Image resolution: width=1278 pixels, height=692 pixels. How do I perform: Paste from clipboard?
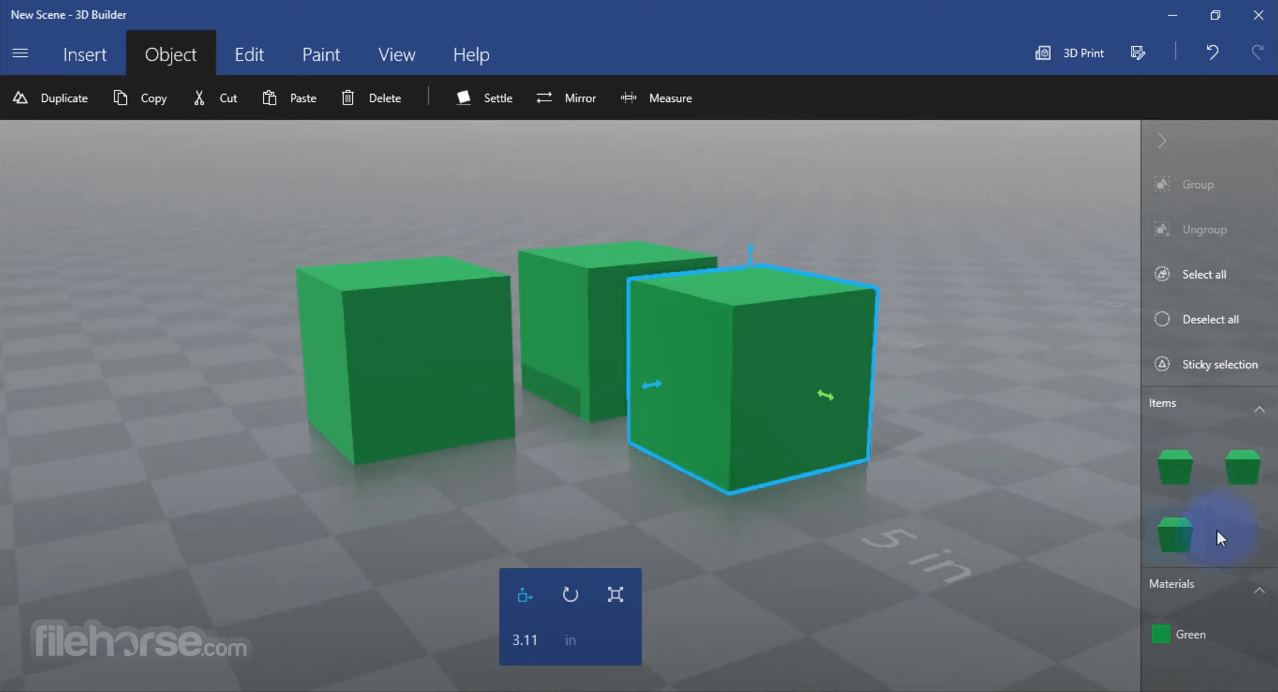click(289, 98)
